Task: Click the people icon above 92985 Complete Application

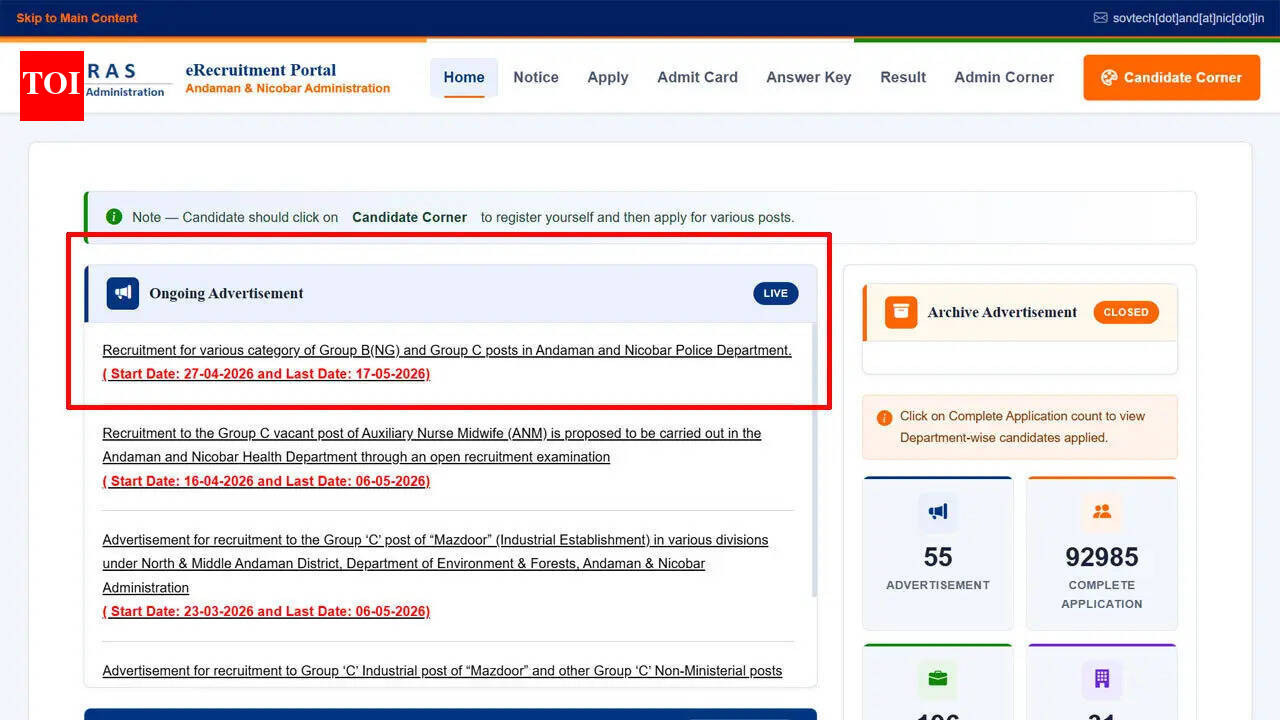Action: click(1102, 512)
